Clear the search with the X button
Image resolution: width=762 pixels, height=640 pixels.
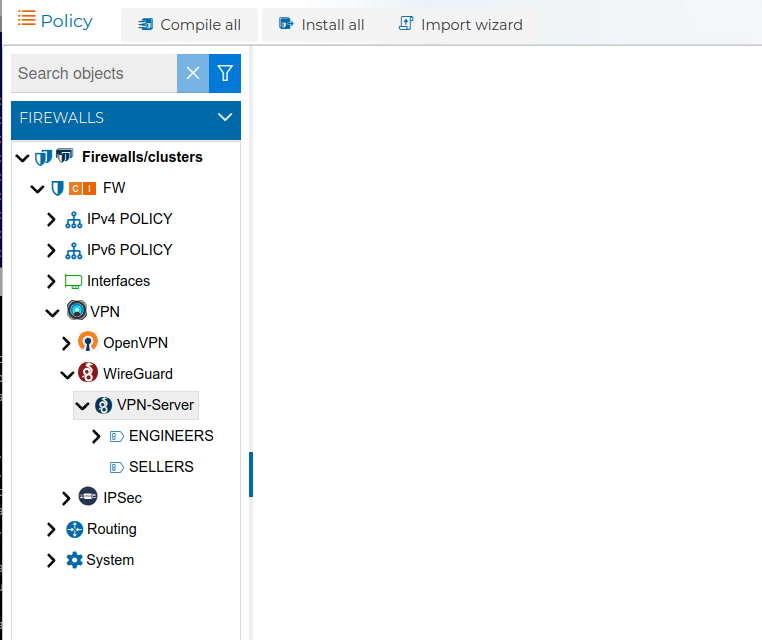pos(193,73)
